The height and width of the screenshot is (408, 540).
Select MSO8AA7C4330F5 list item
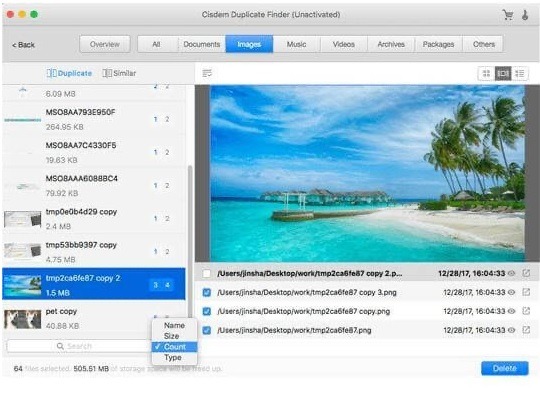pos(94,152)
